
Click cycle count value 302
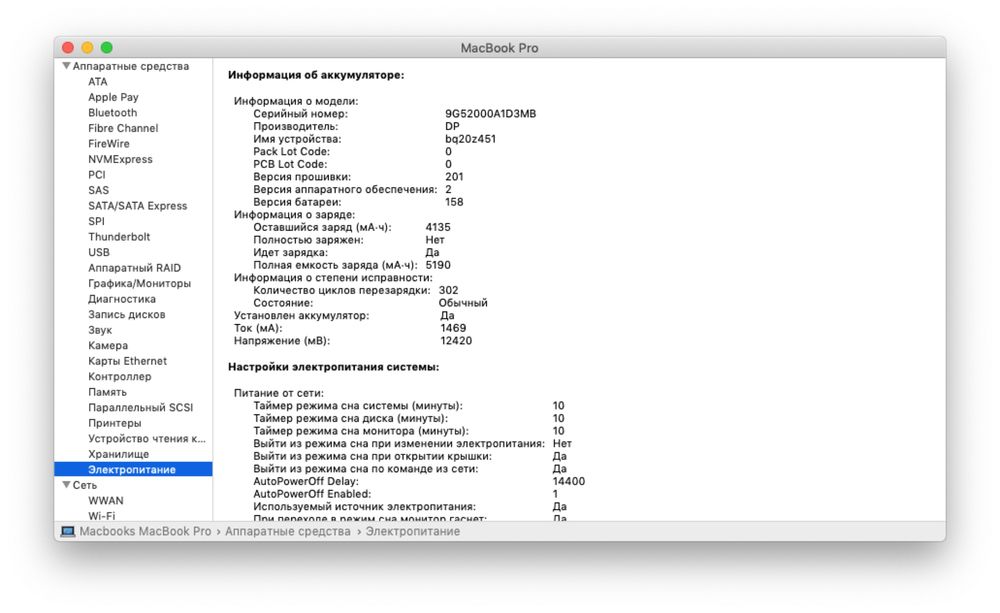[448, 290]
